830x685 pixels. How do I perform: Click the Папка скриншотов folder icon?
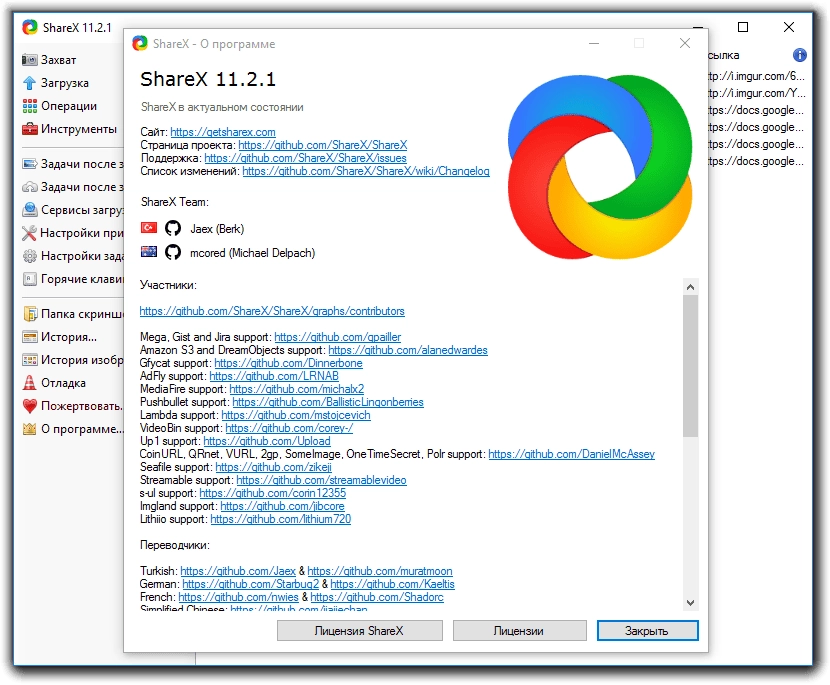pos(30,313)
